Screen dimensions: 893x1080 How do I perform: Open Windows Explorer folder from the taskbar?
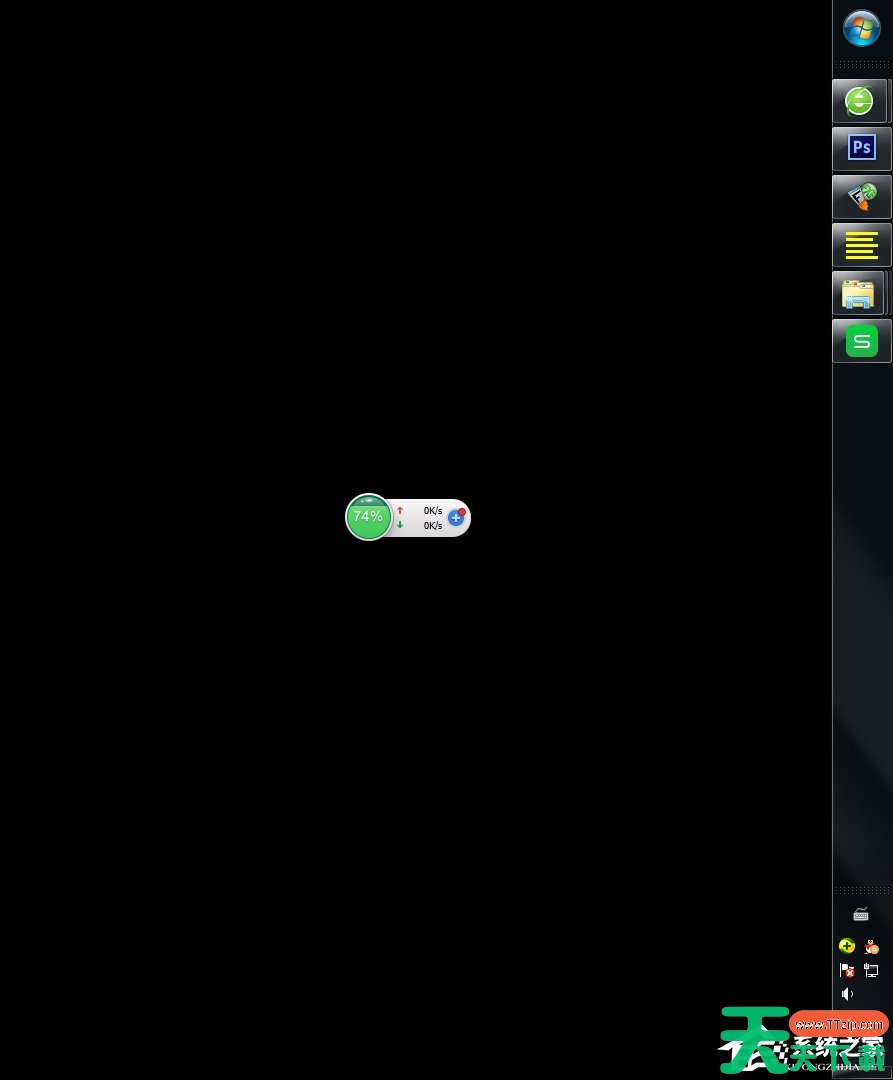(858, 293)
